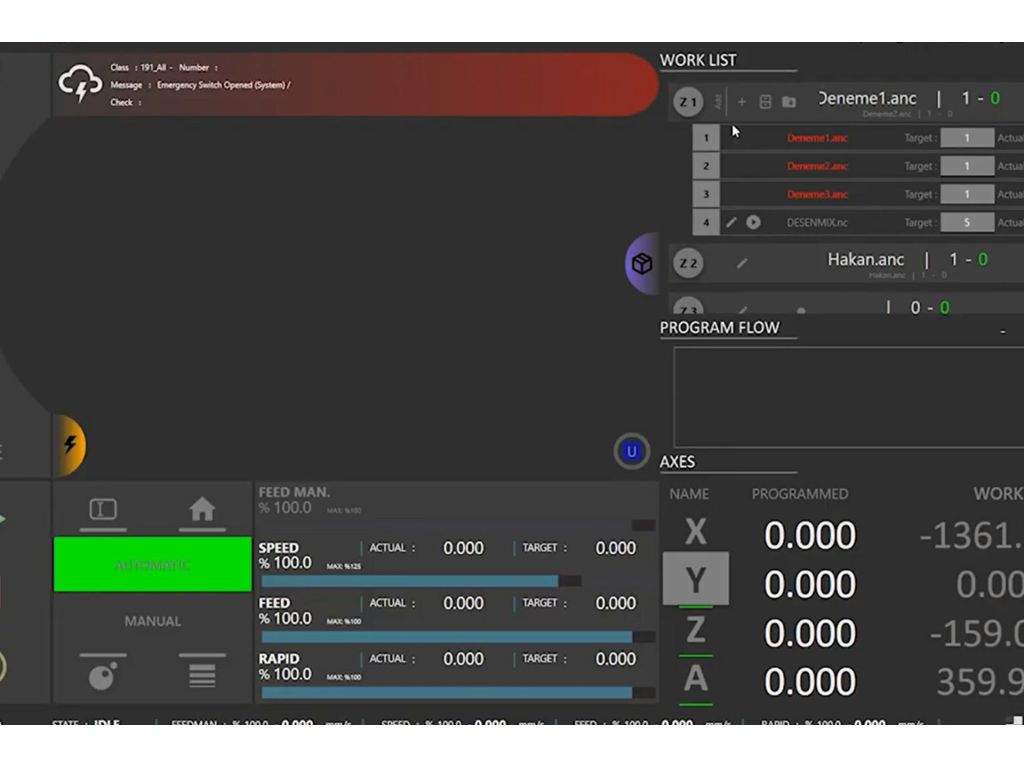Click the Target field for DESENMIX.nc
1024x768 pixels.
pyautogui.click(x=966, y=223)
